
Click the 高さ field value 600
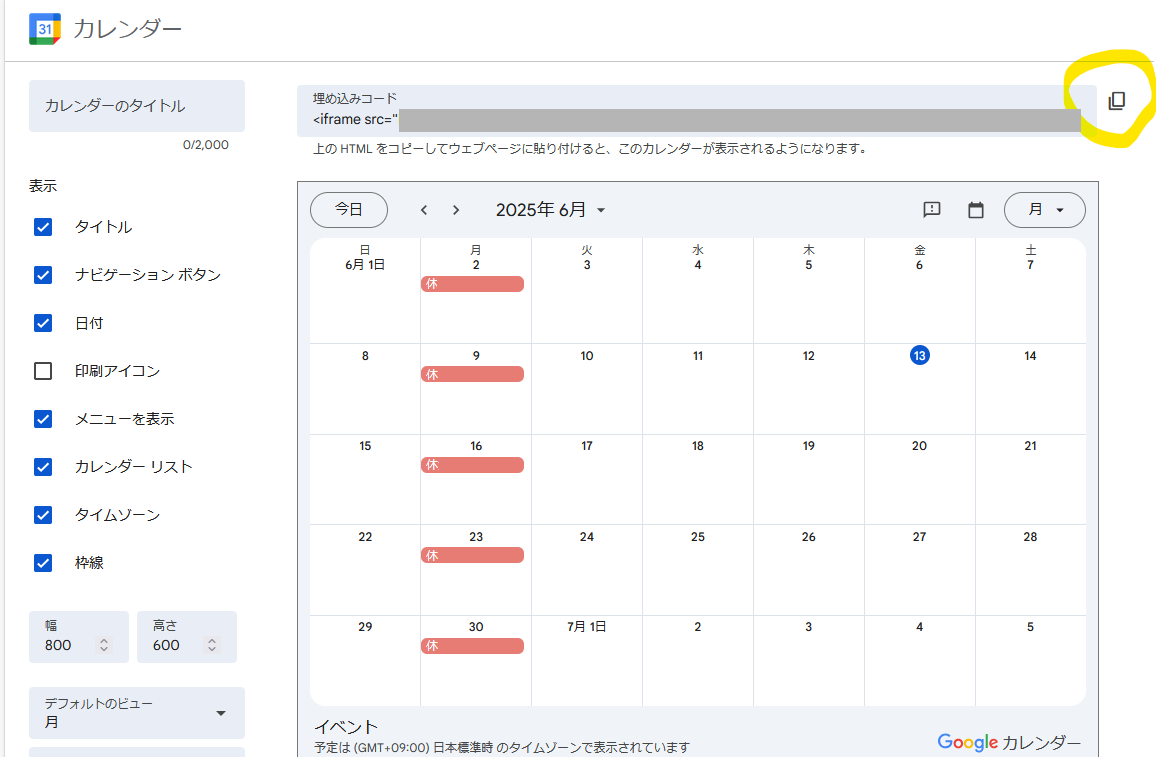point(166,646)
